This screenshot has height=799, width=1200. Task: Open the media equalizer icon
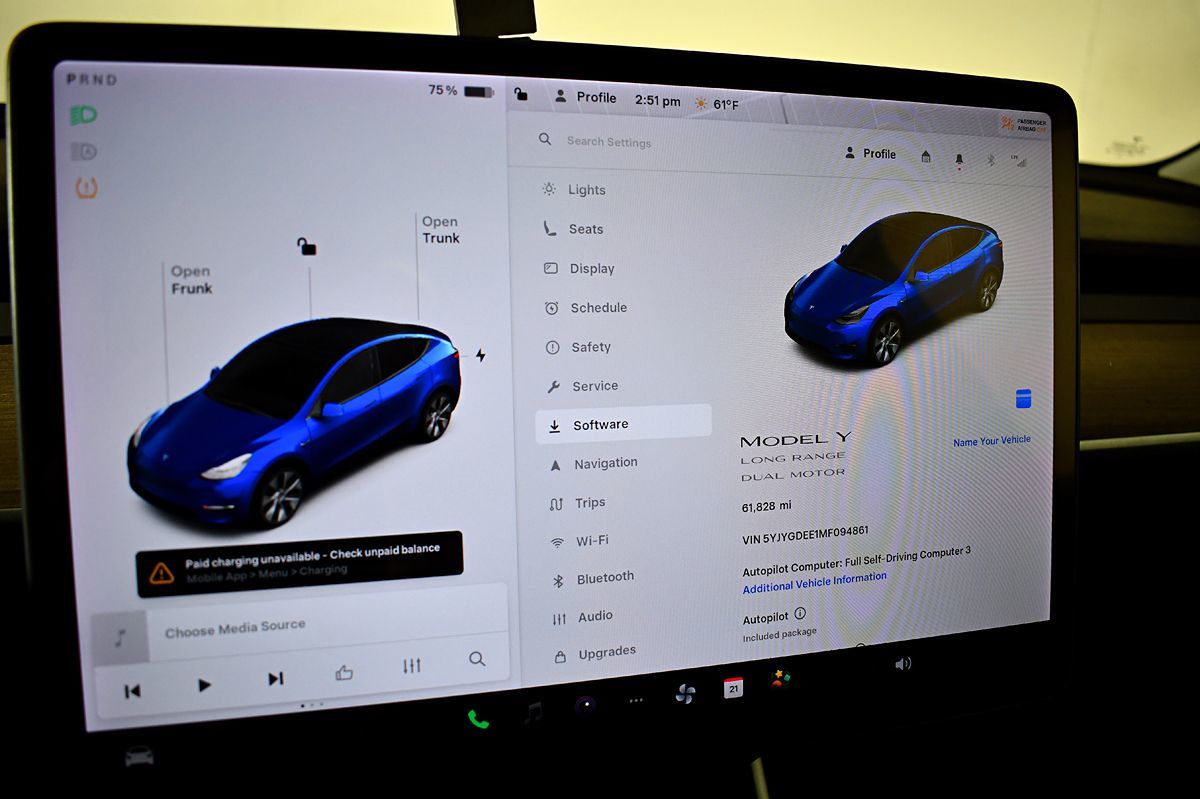tap(412, 666)
